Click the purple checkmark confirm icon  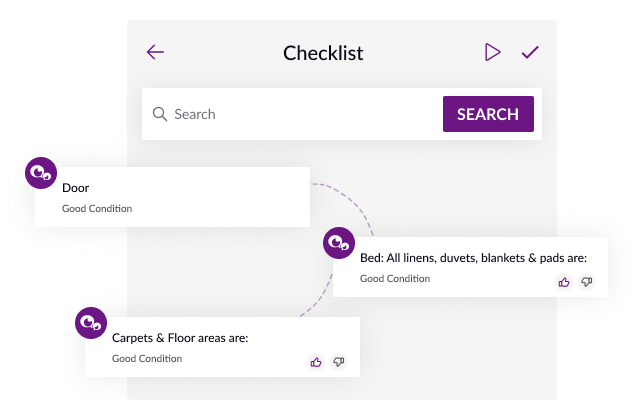tap(530, 52)
